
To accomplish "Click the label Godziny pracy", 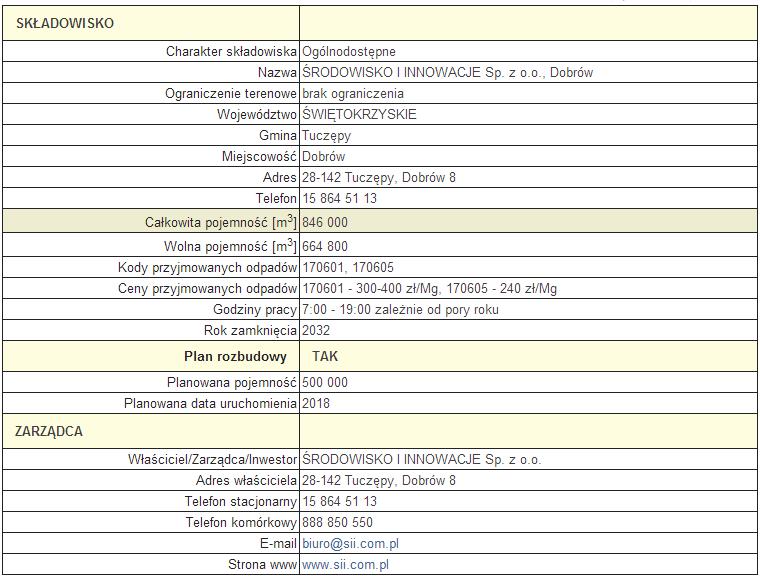I will pos(255,309).
